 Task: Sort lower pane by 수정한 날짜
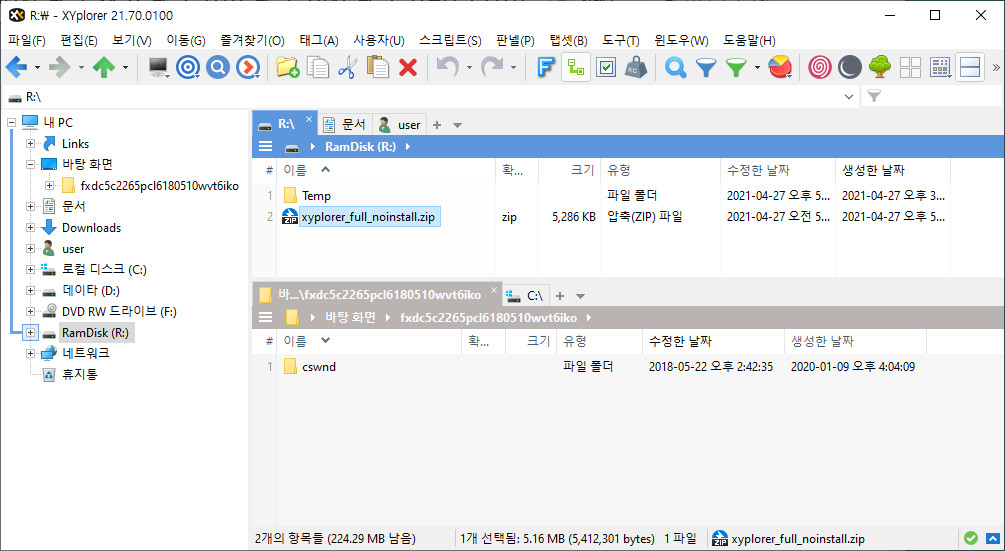[713, 341]
